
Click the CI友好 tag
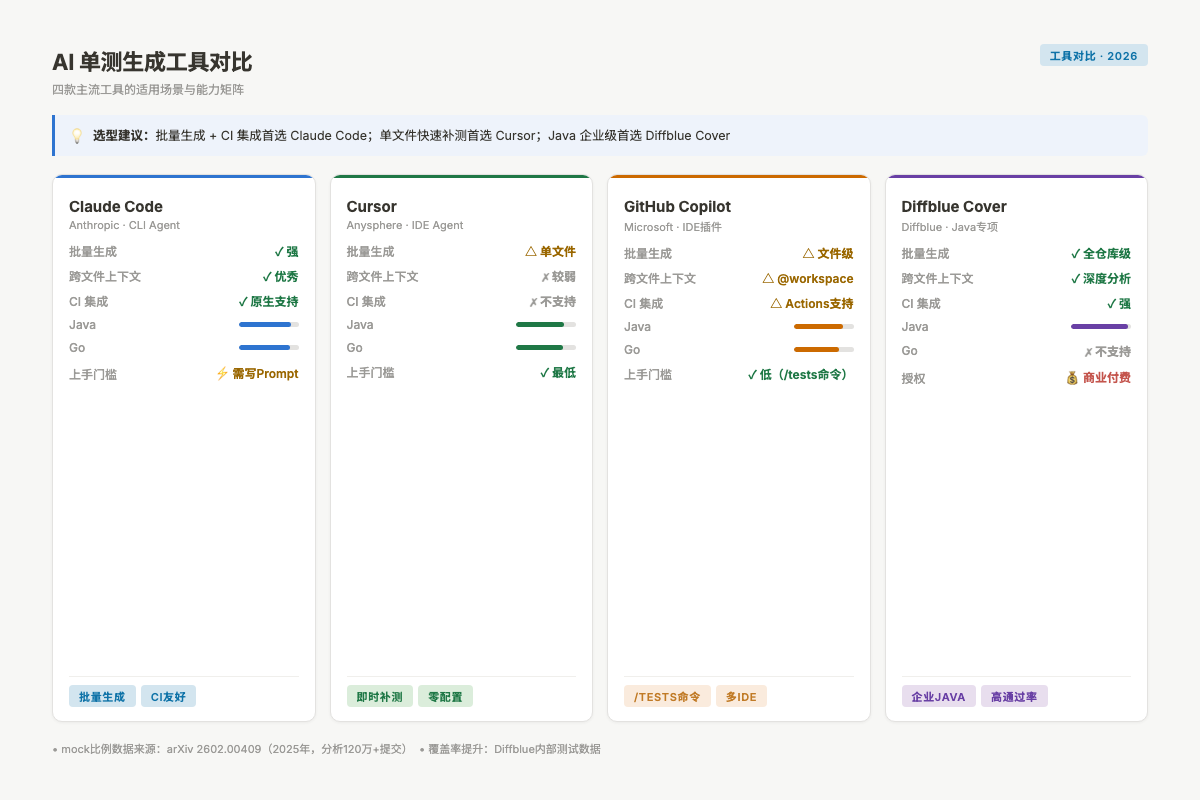(x=168, y=696)
